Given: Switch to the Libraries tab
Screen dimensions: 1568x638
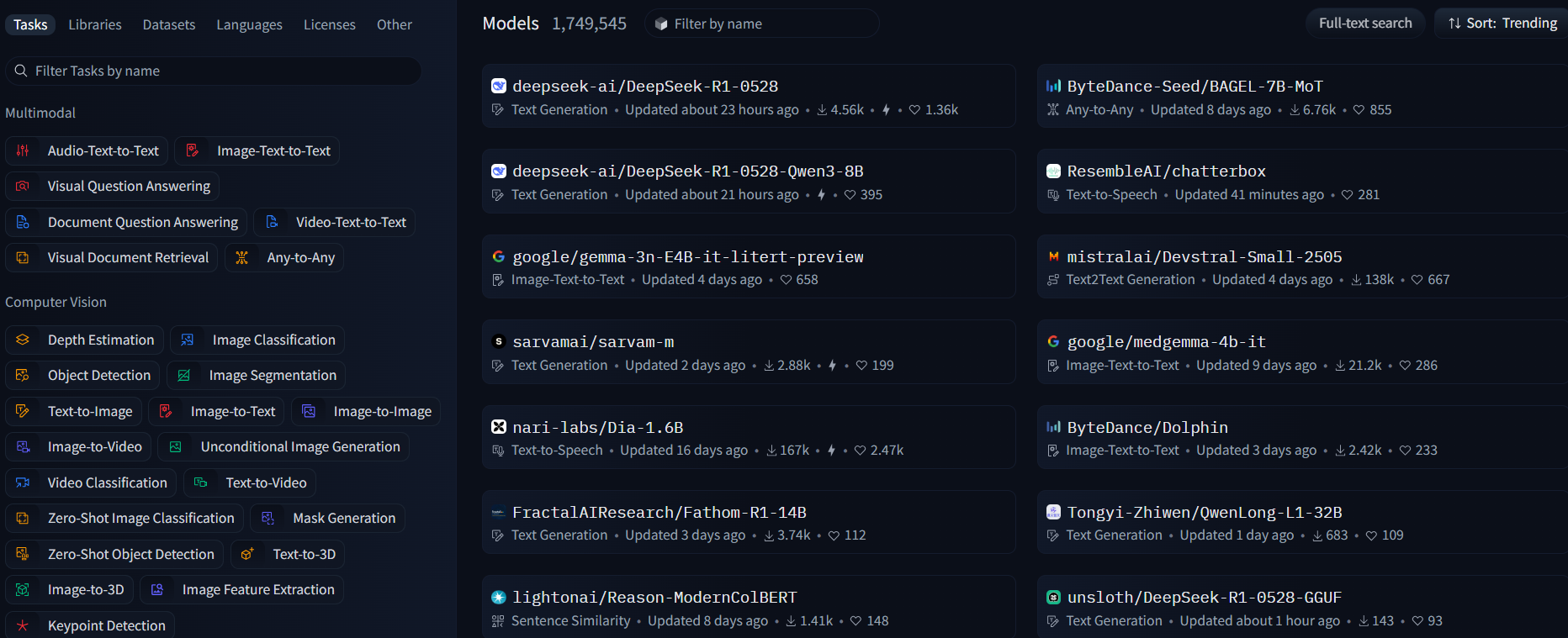Looking at the screenshot, I should pos(95,24).
